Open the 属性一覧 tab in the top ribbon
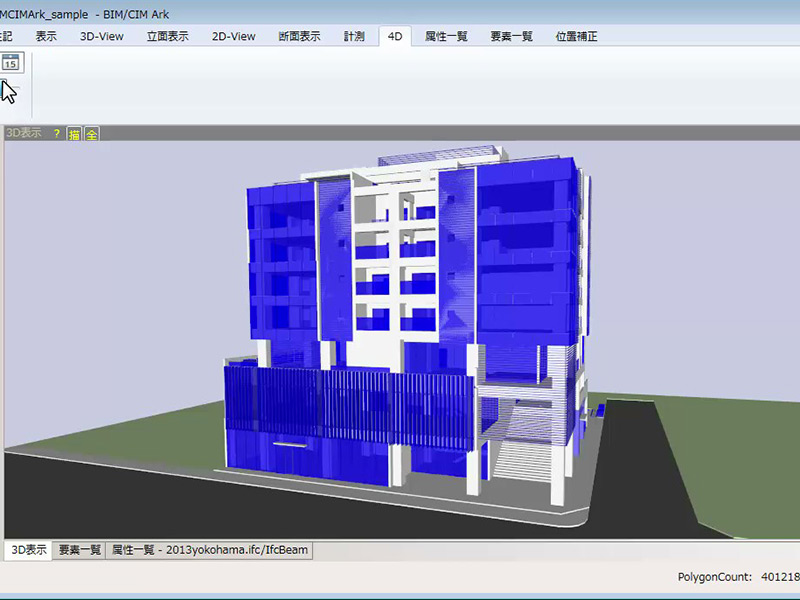Viewport: 800px width, 600px height. tap(446, 36)
